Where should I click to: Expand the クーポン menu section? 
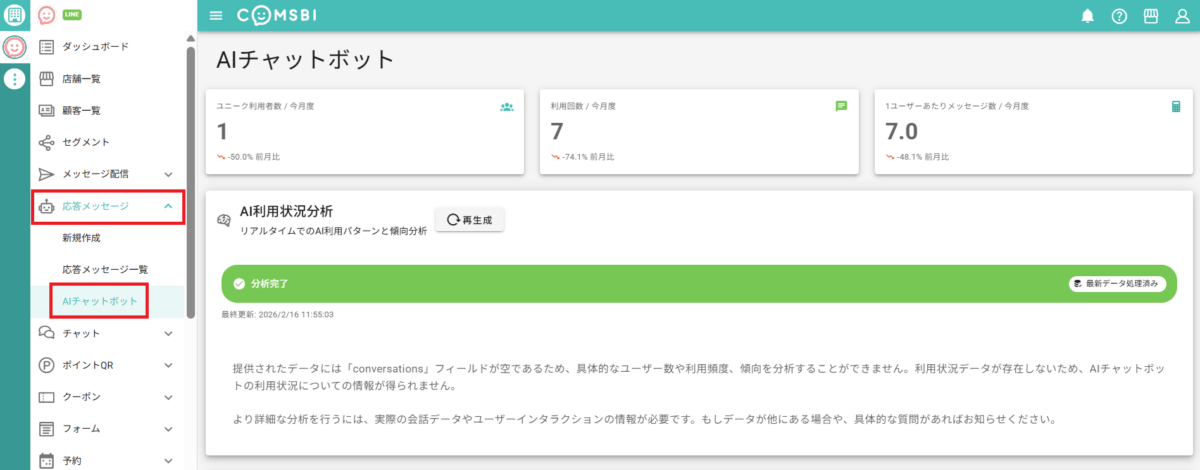coord(168,397)
